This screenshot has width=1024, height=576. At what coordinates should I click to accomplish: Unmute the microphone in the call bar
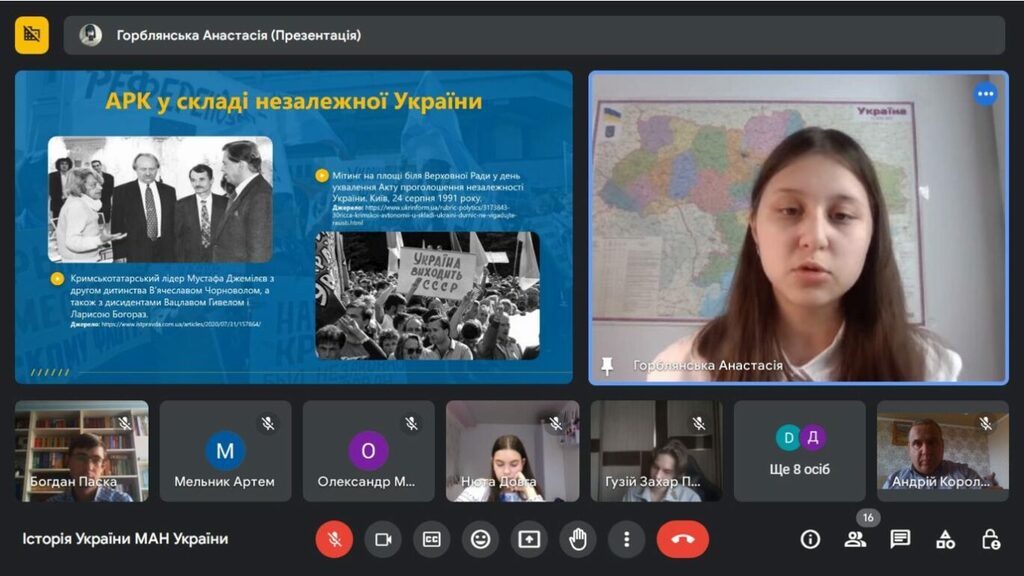point(334,539)
